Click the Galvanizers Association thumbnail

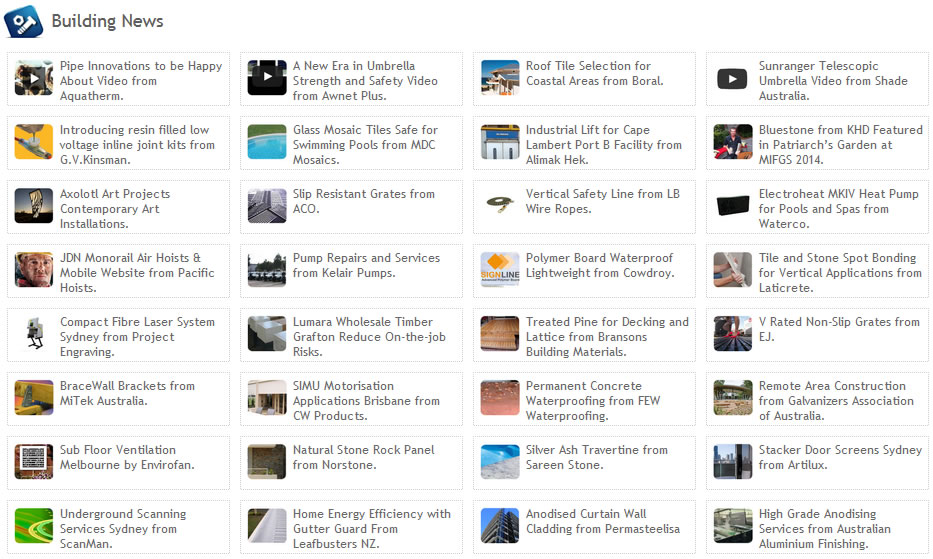pos(732,398)
